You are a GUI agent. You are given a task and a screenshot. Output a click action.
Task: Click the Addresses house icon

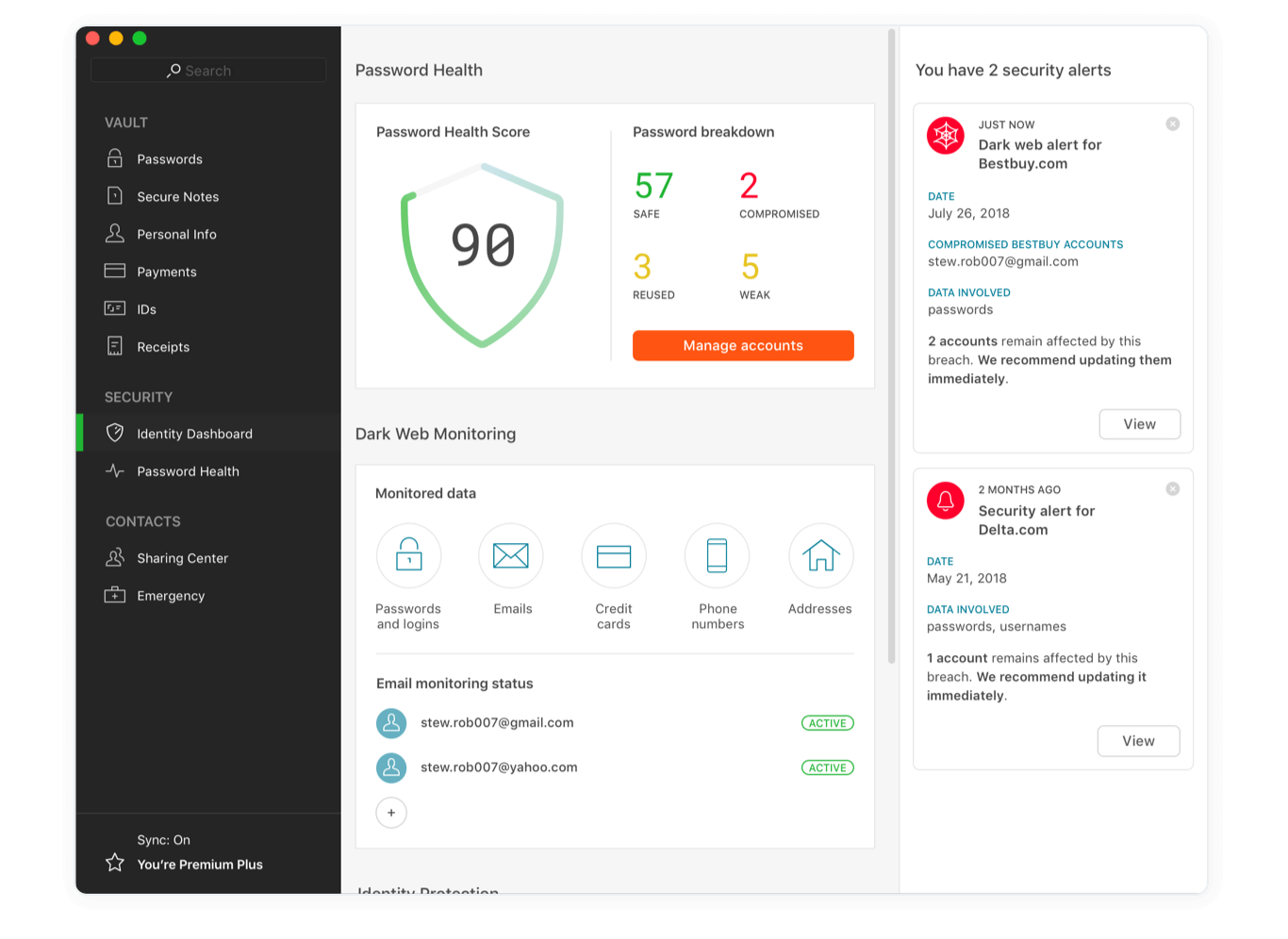(x=820, y=555)
